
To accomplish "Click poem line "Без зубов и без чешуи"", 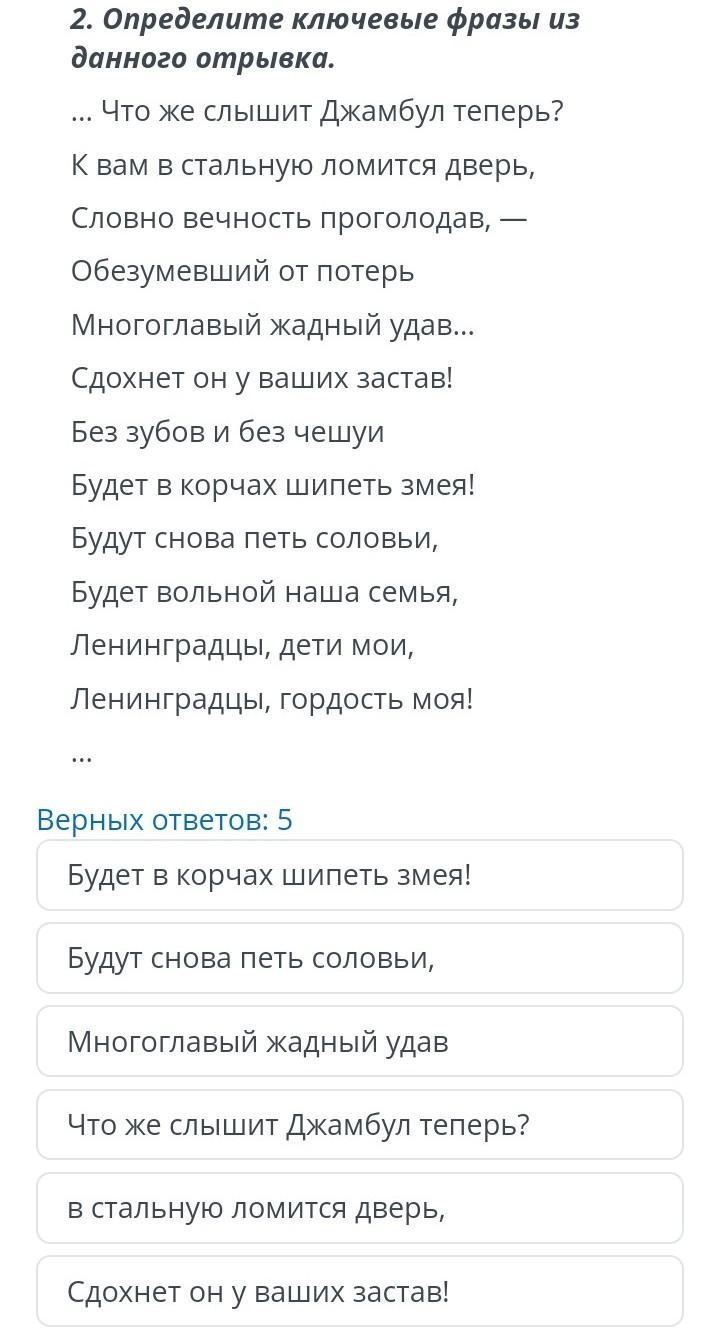I will 227,432.
